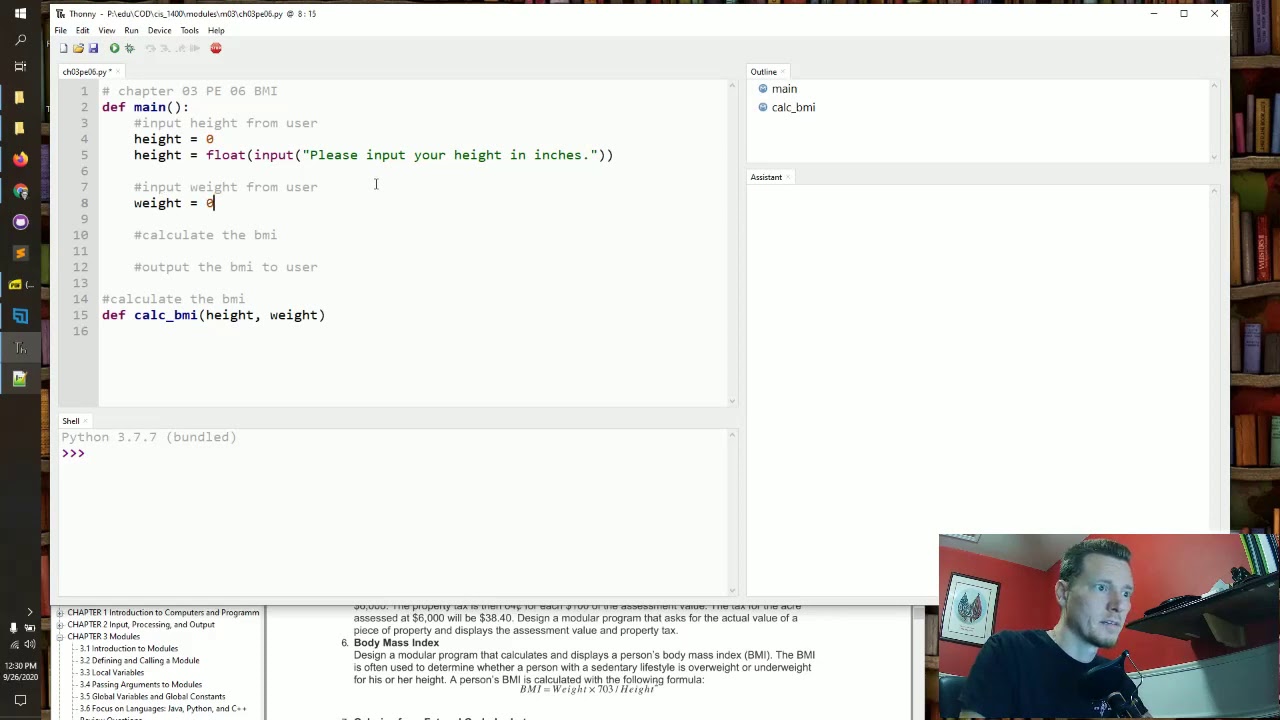Open 3.2 Defining and Calling a Module

point(139,661)
